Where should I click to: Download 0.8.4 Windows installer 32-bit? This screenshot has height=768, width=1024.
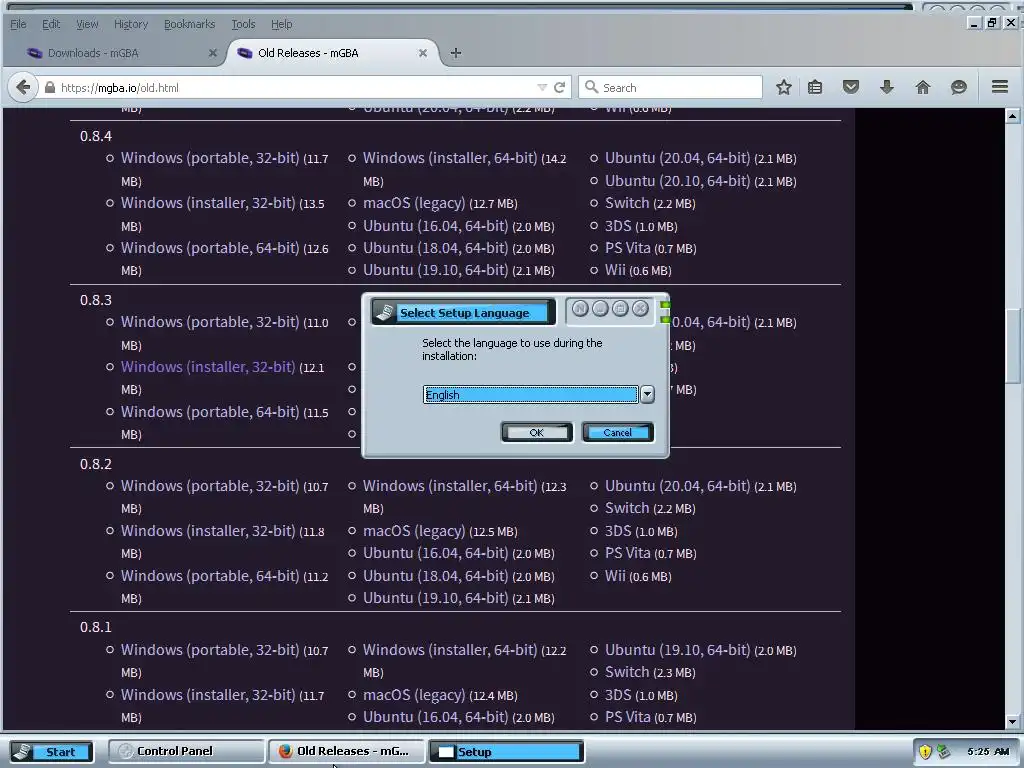208,203
